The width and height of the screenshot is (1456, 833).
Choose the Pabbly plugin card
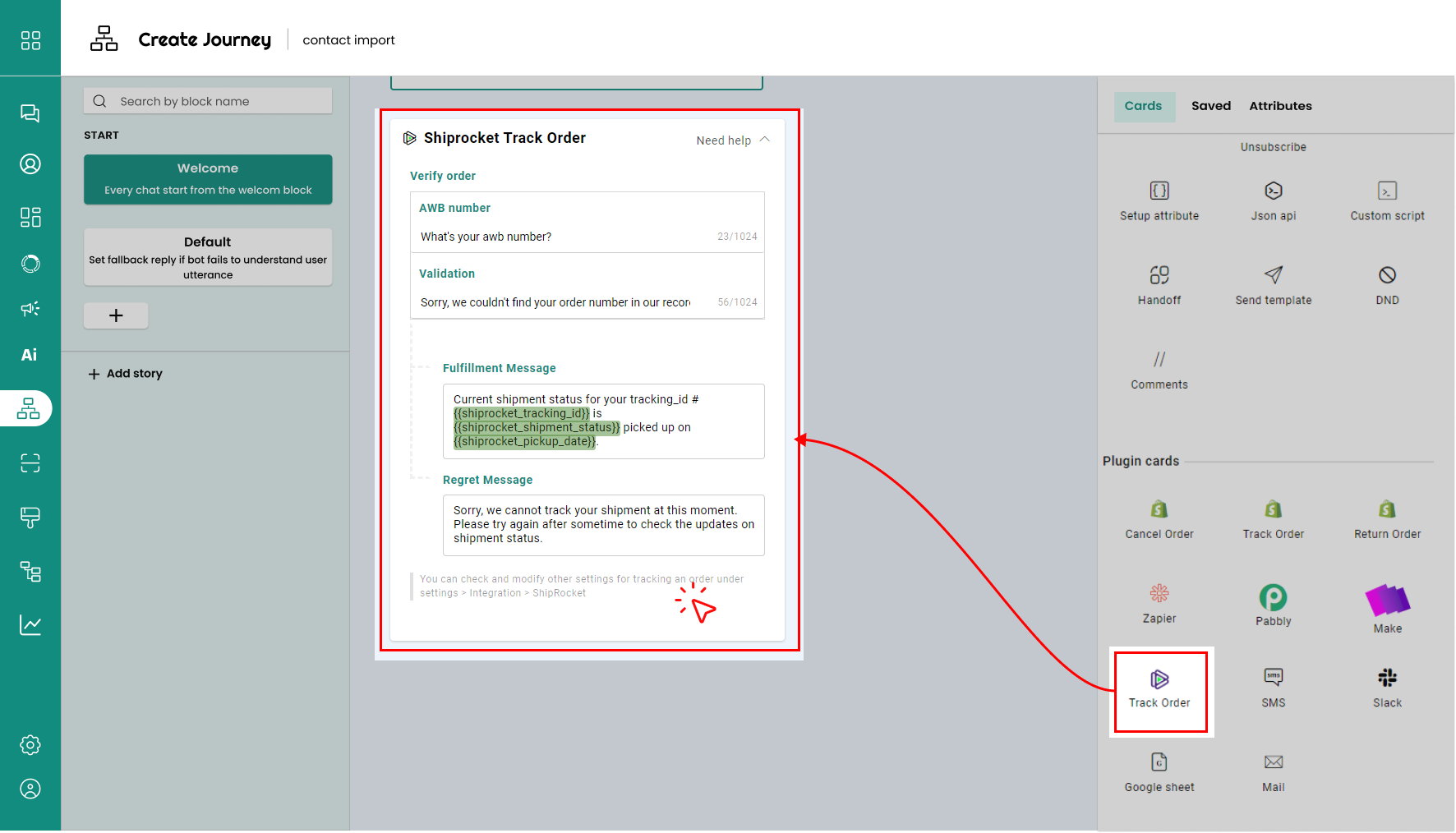coord(1273,605)
